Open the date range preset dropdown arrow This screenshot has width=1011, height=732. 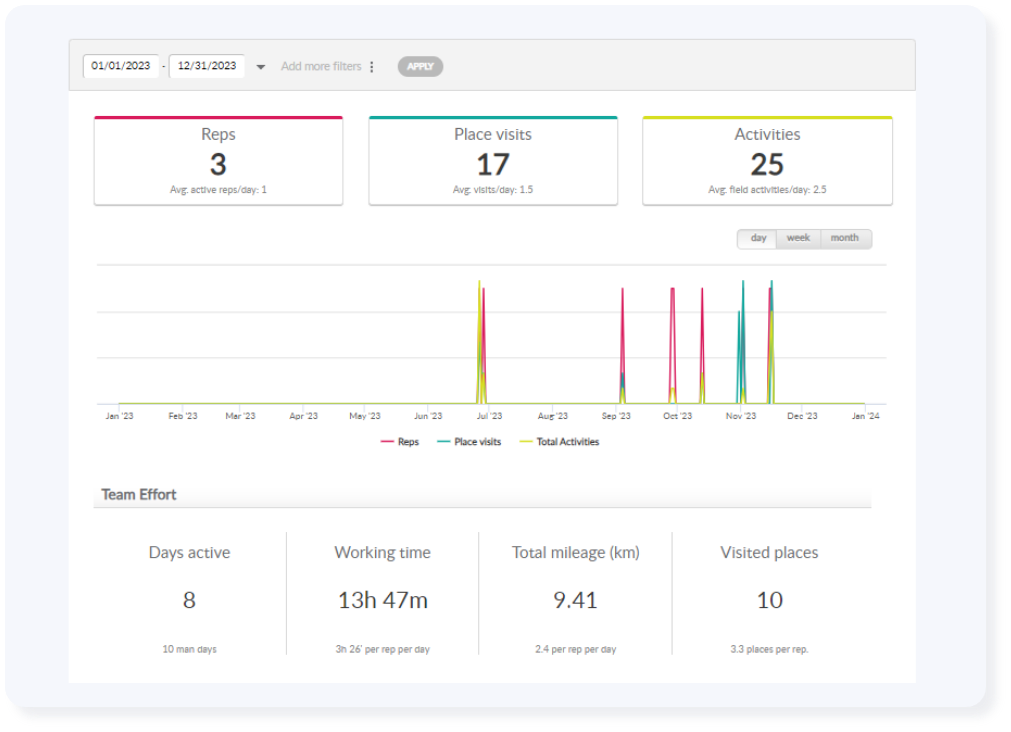[261, 67]
